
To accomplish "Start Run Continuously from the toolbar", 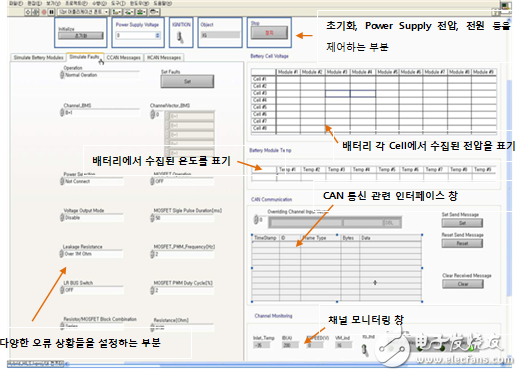I will click(x=35, y=12).
